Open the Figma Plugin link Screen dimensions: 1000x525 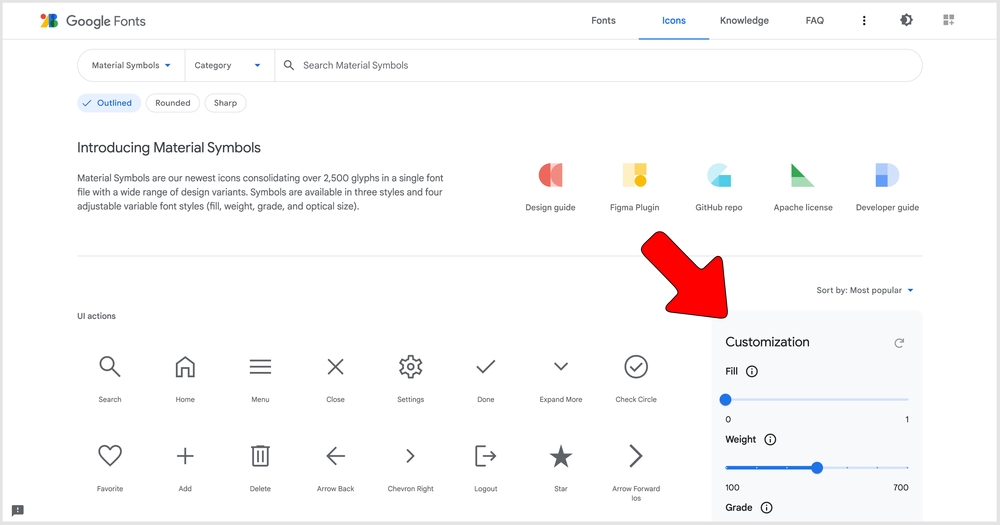pyautogui.click(x=635, y=186)
